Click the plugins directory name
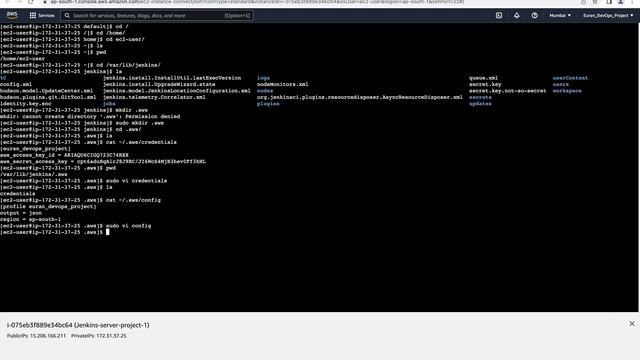Viewport: 640px width, 360px height. pos(268,104)
